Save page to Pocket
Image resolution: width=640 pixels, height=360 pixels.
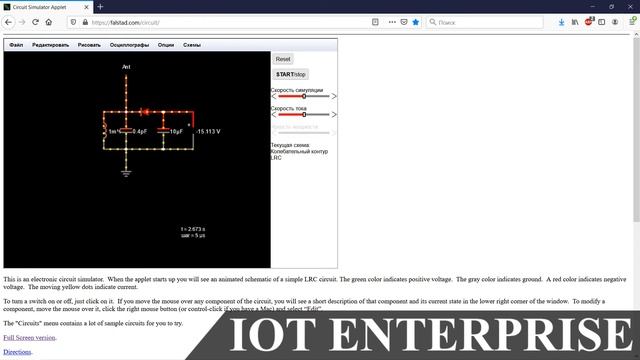click(x=404, y=22)
